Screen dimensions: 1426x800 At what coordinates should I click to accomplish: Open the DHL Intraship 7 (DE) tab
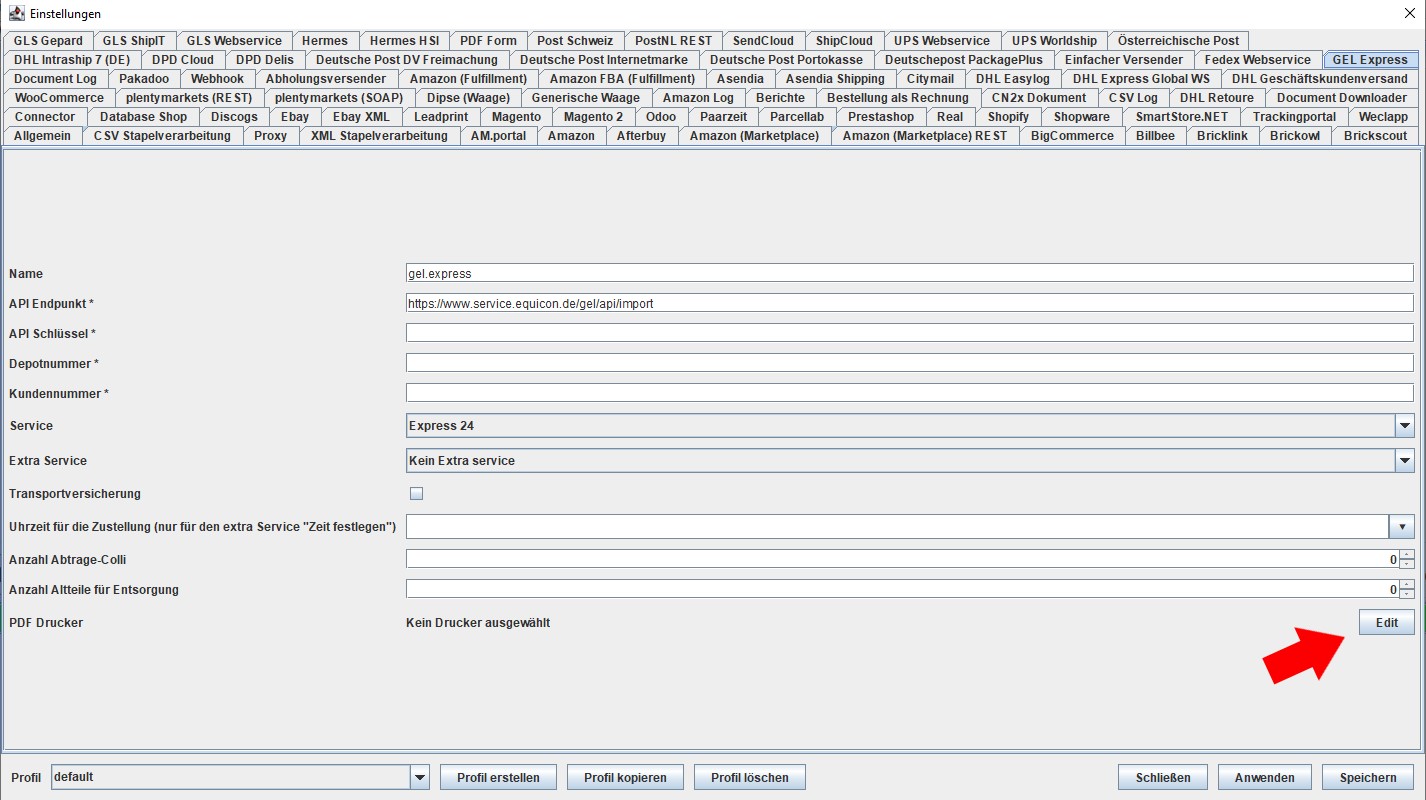(72, 60)
